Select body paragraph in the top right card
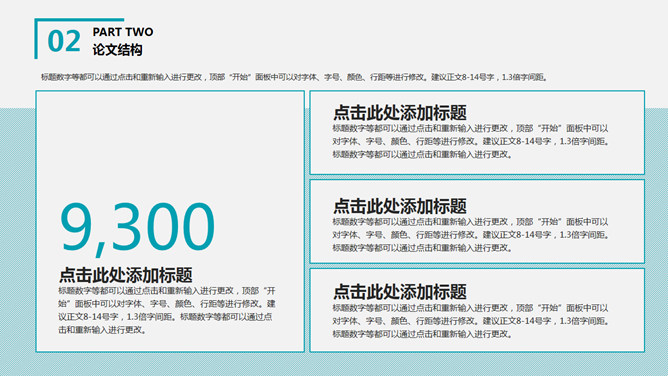The height and width of the screenshot is (376, 668). coord(471,141)
